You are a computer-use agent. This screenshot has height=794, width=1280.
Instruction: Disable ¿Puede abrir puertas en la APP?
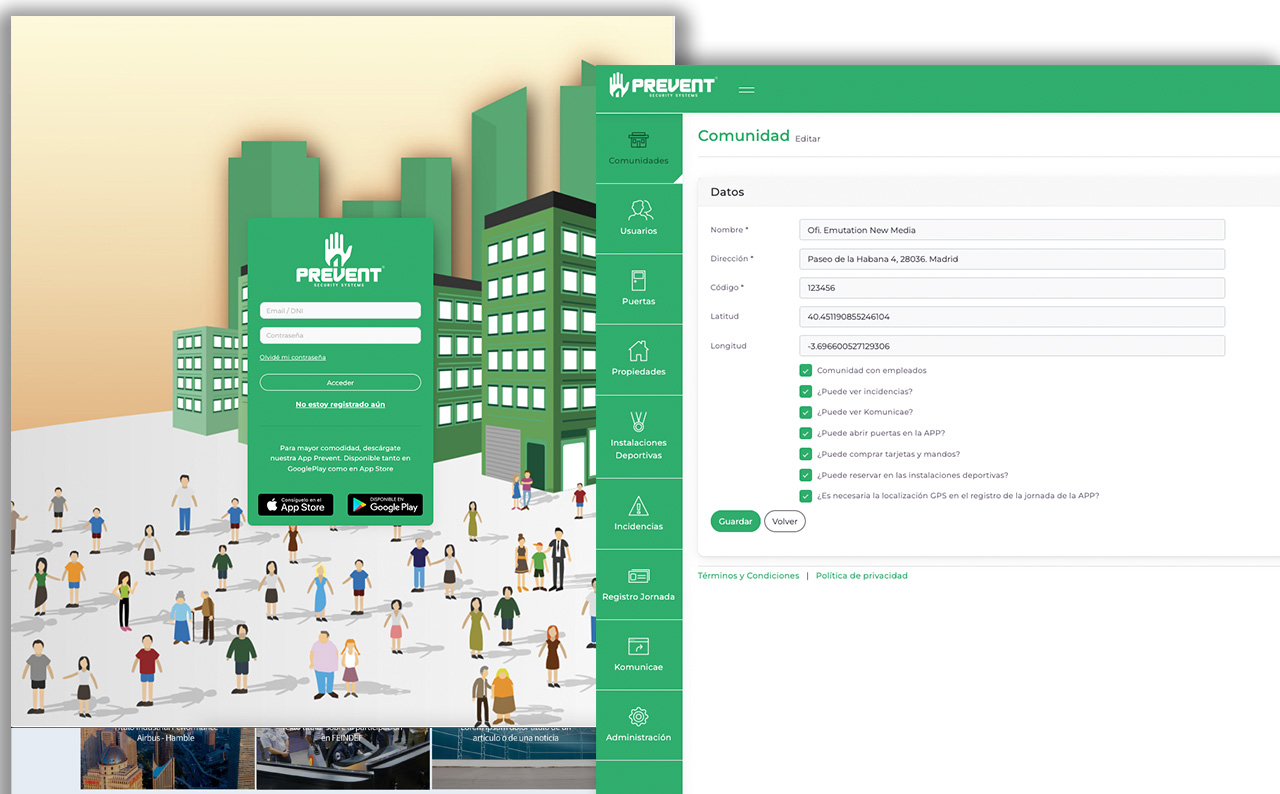coord(805,433)
